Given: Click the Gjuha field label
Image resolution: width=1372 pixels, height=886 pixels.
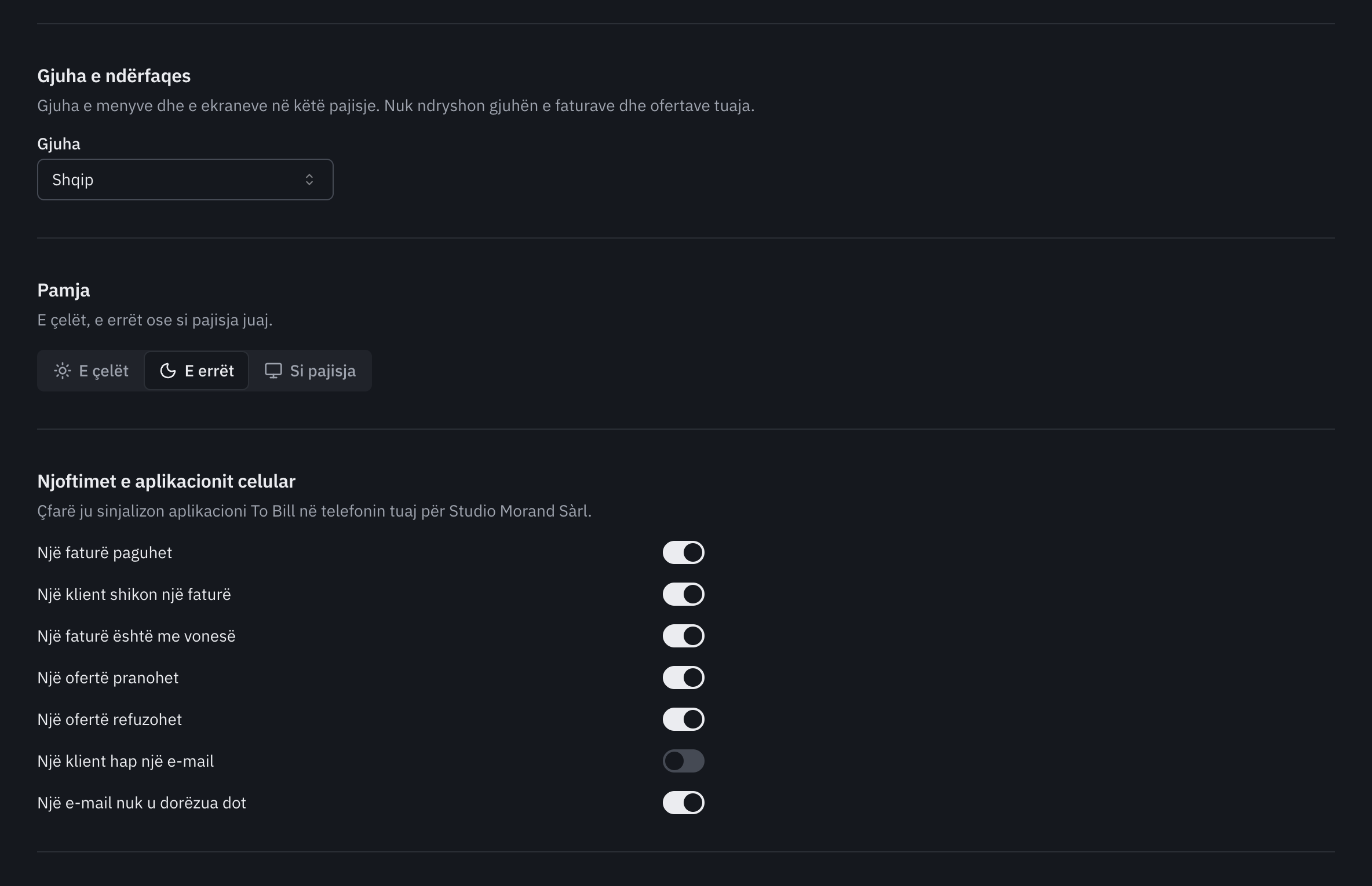Looking at the screenshot, I should click(59, 144).
